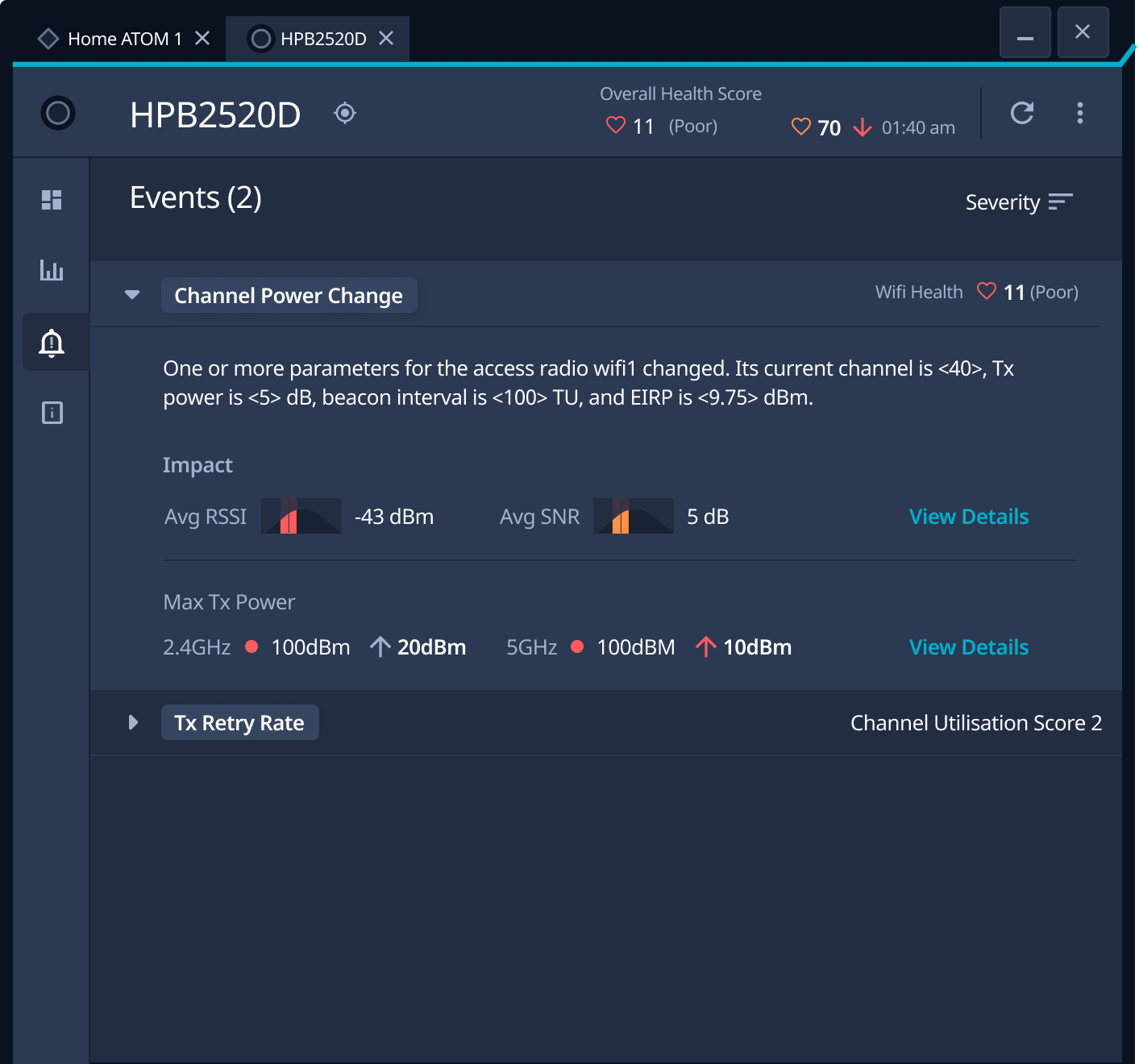Click the Avg RSSI mini chart
Viewport: 1139px width, 1064px height.
[301, 517]
